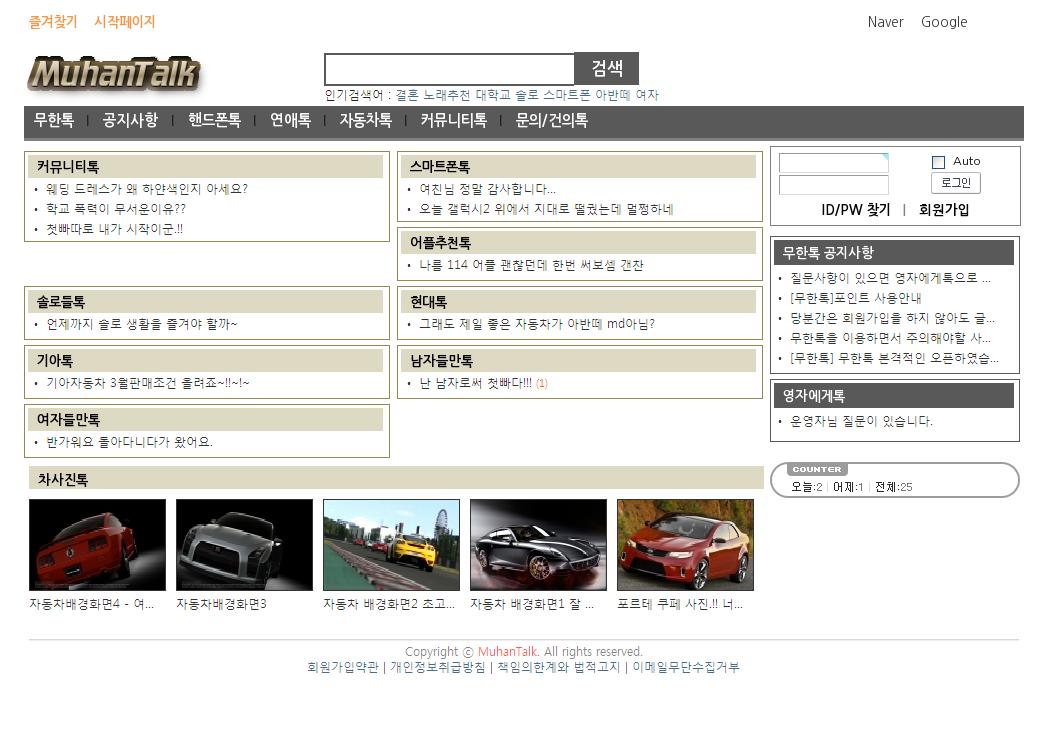Open the 공지사항 menu item
This screenshot has height=736, width=1042.
coord(130,120)
